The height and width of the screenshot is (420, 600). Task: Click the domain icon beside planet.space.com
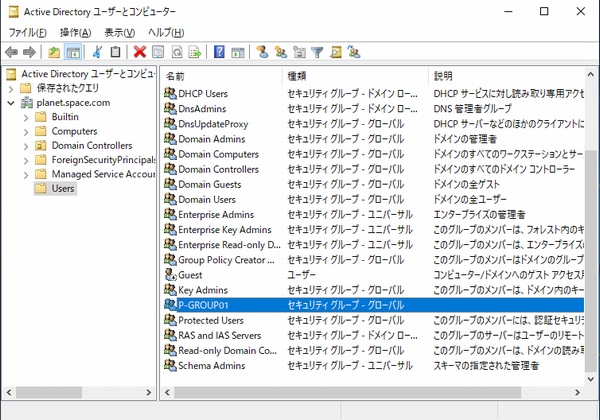26,103
